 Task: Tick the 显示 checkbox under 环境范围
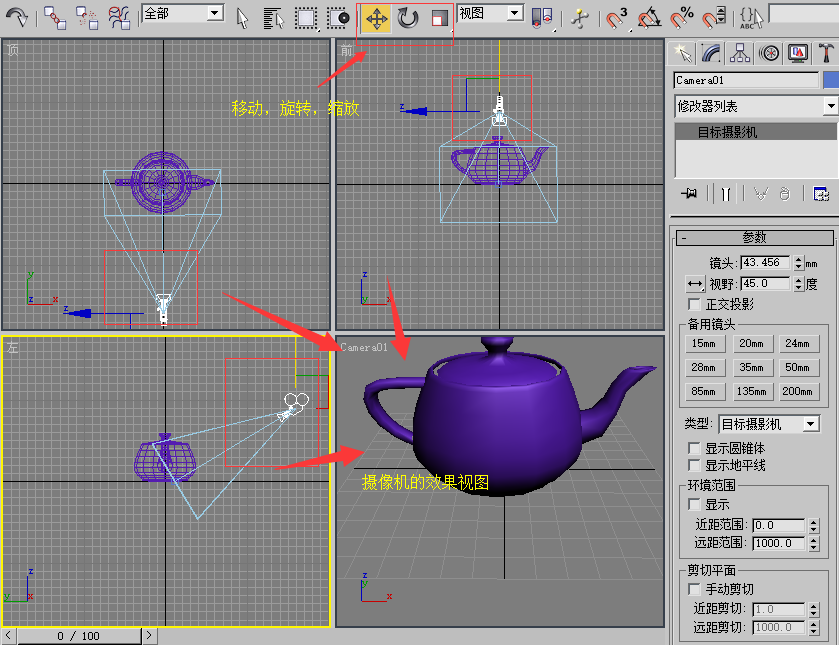[694, 504]
